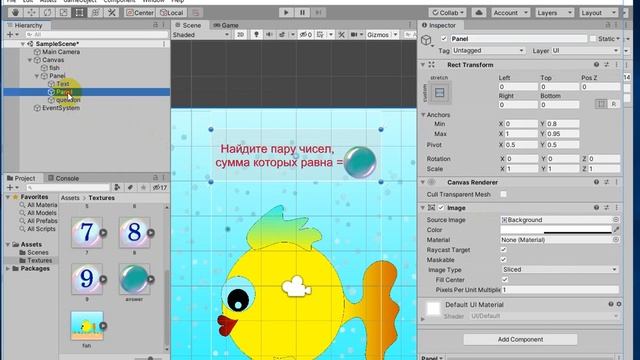Collapse the Canvas object
The width and height of the screenshot is (640, 360).
(x=30, y=60)
